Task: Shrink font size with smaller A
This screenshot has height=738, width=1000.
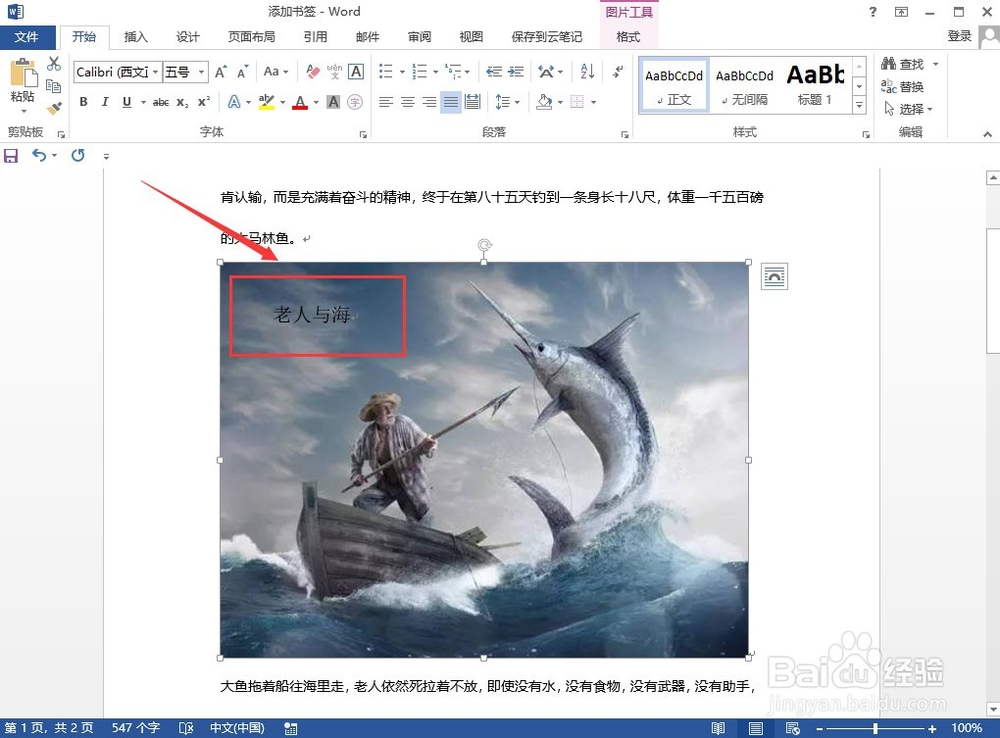Action: [242, 71]
